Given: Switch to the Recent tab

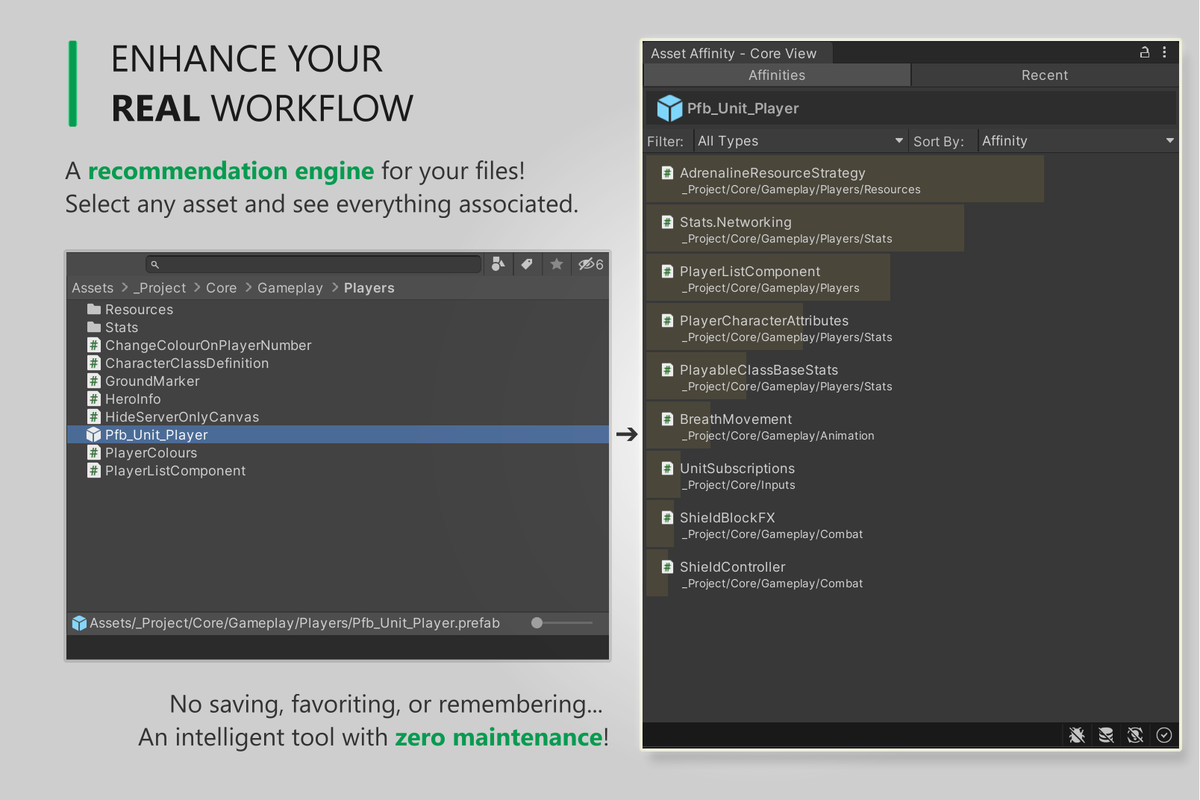Looking at the screenshot, I should click(x=1045, y=75).
